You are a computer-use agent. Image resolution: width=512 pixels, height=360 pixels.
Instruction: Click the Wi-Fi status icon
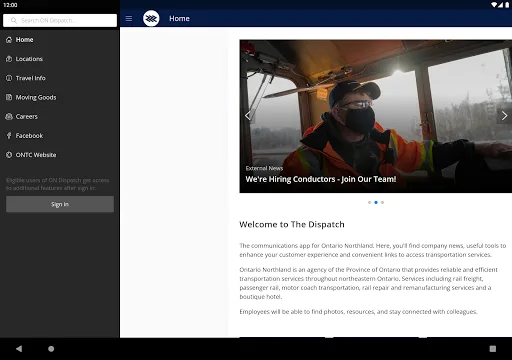tap(494, 5)
